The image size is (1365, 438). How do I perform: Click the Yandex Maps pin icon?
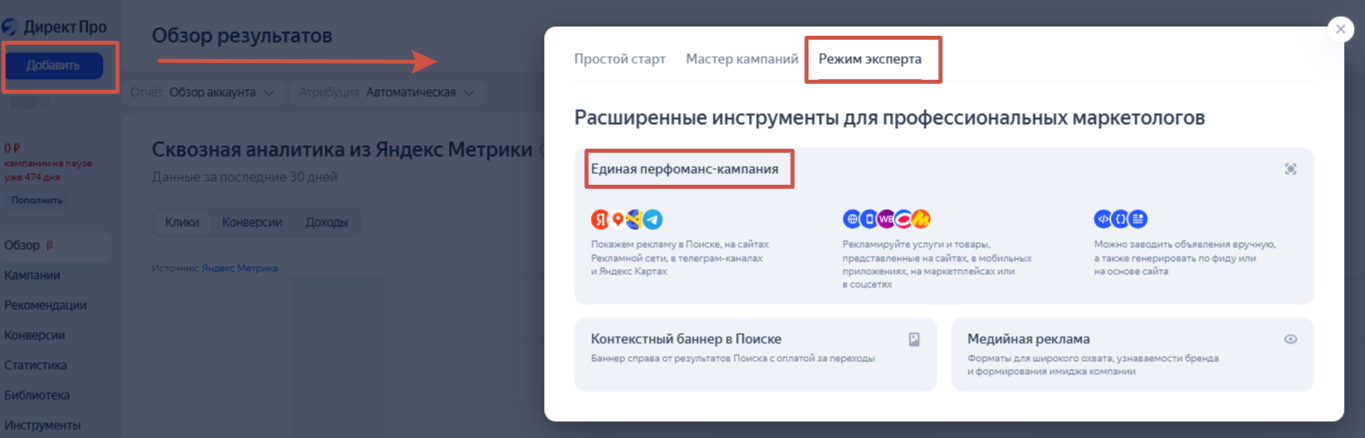[x=618, y=219]
